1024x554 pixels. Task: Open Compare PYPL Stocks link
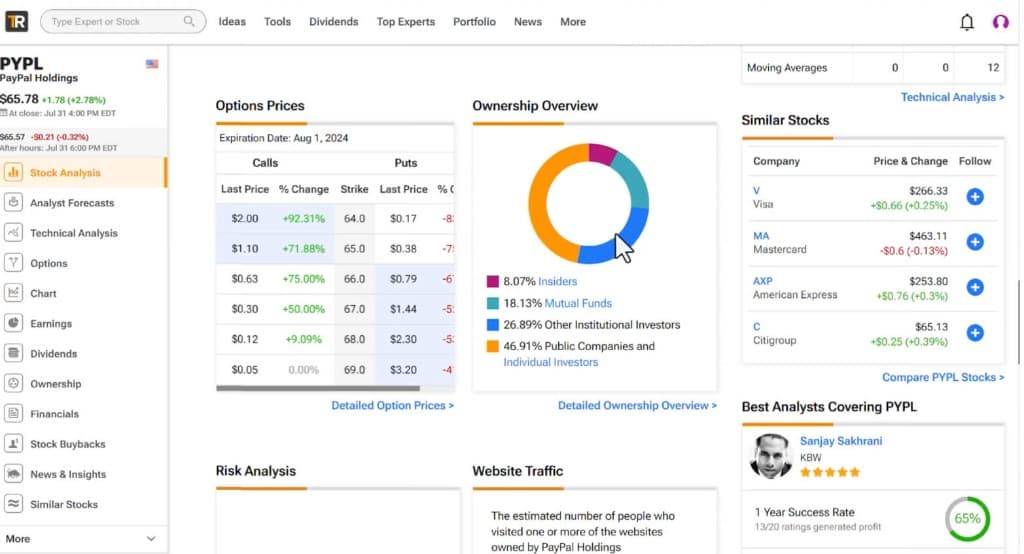pos(943,377)
